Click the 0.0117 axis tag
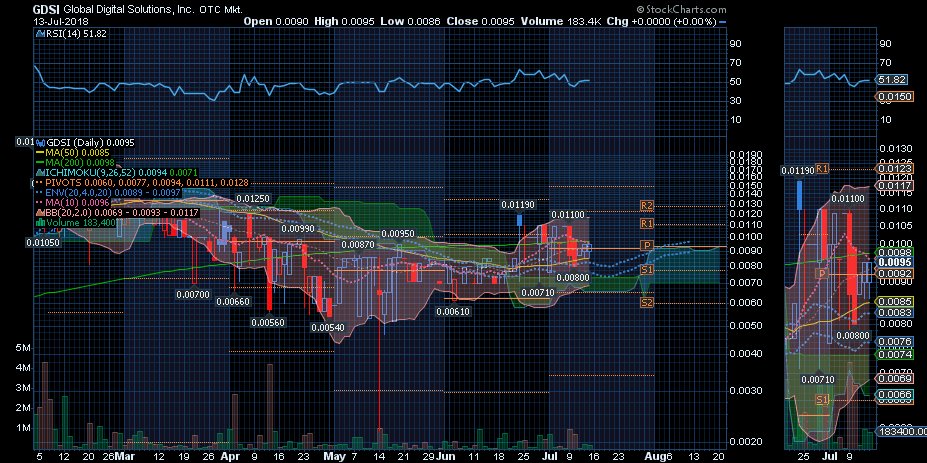This screenshot has width=927, height=463. [x=892, y=186]
